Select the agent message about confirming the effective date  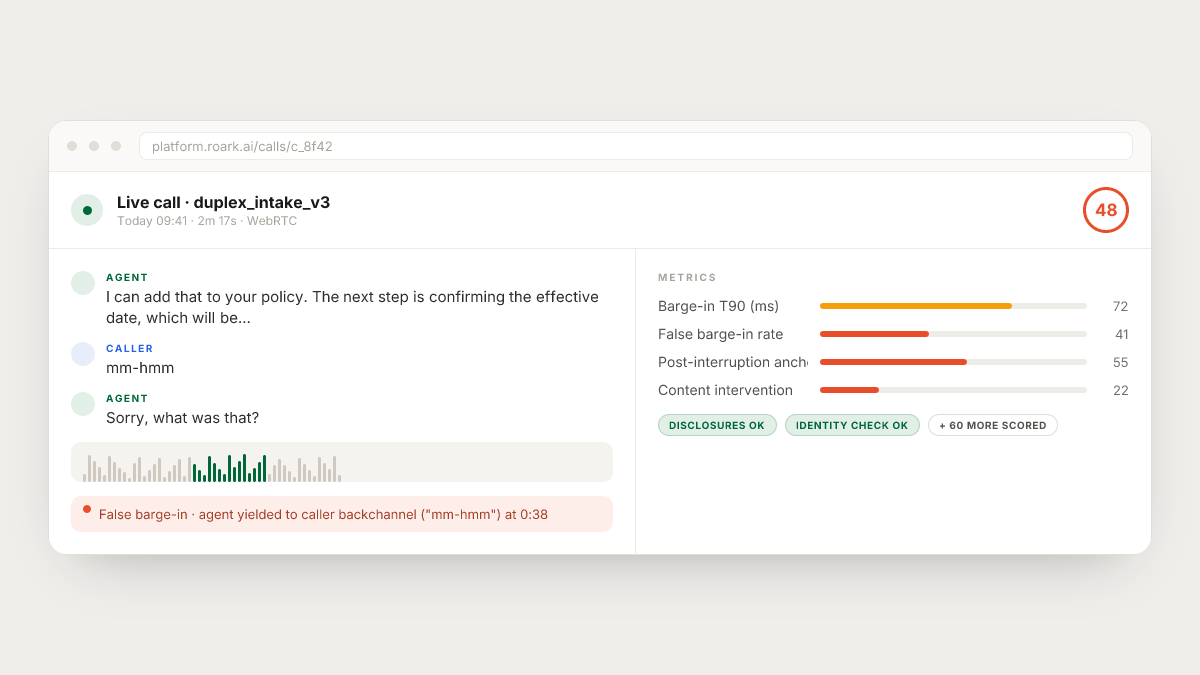click(x=352, y=307)
